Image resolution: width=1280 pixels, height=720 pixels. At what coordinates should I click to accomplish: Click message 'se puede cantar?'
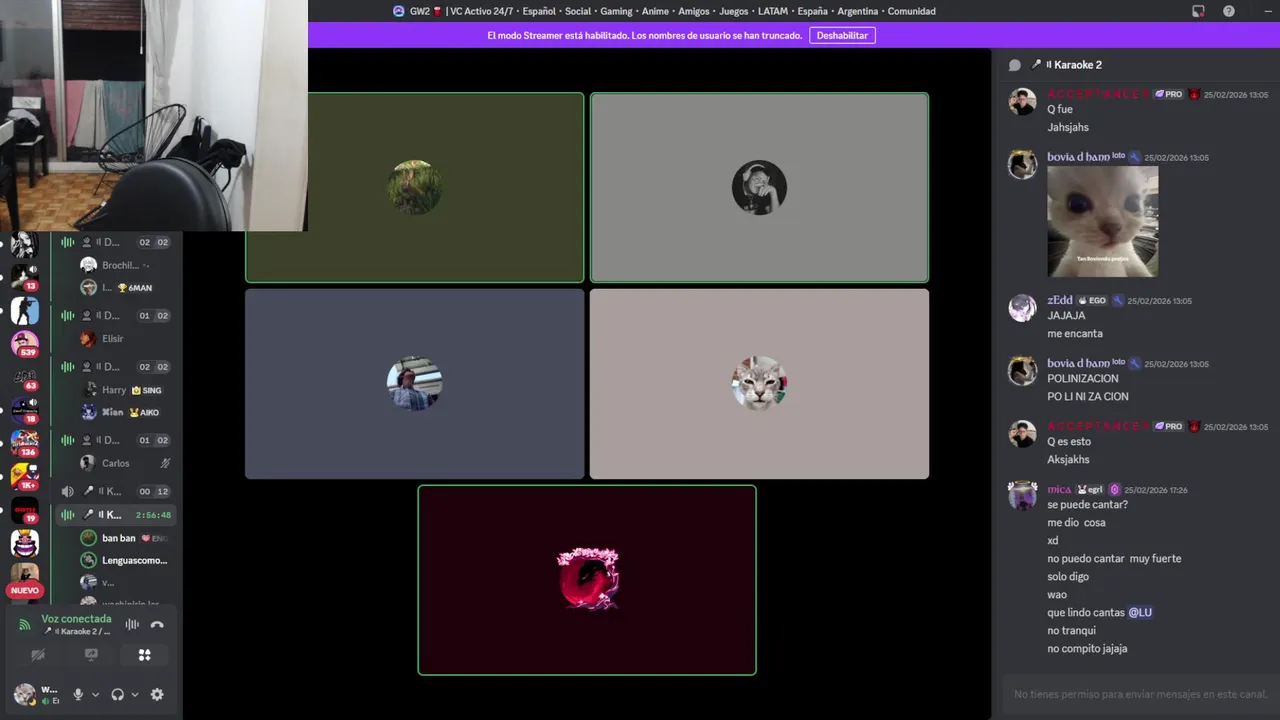click(1087, 505)
